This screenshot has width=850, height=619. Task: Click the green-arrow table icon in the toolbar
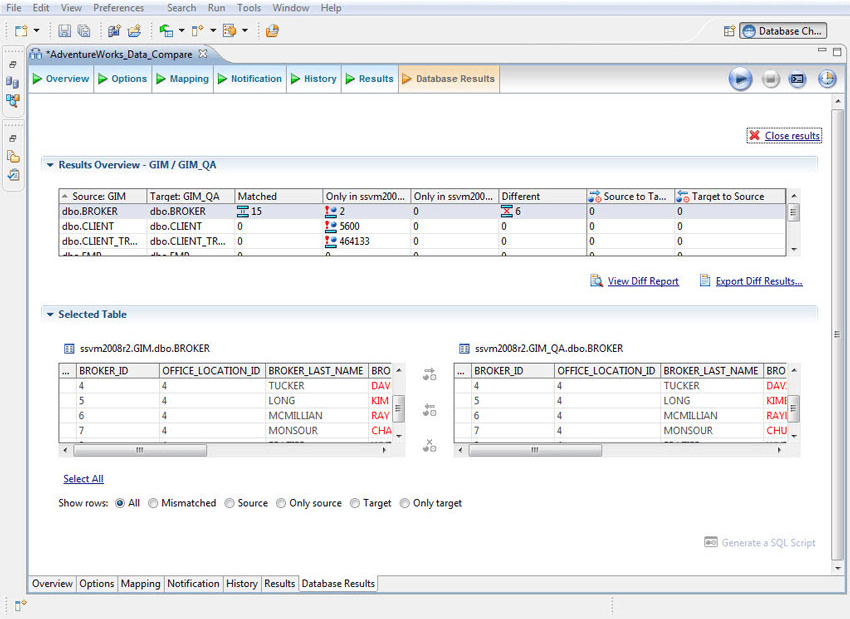[x=166, y=31]
